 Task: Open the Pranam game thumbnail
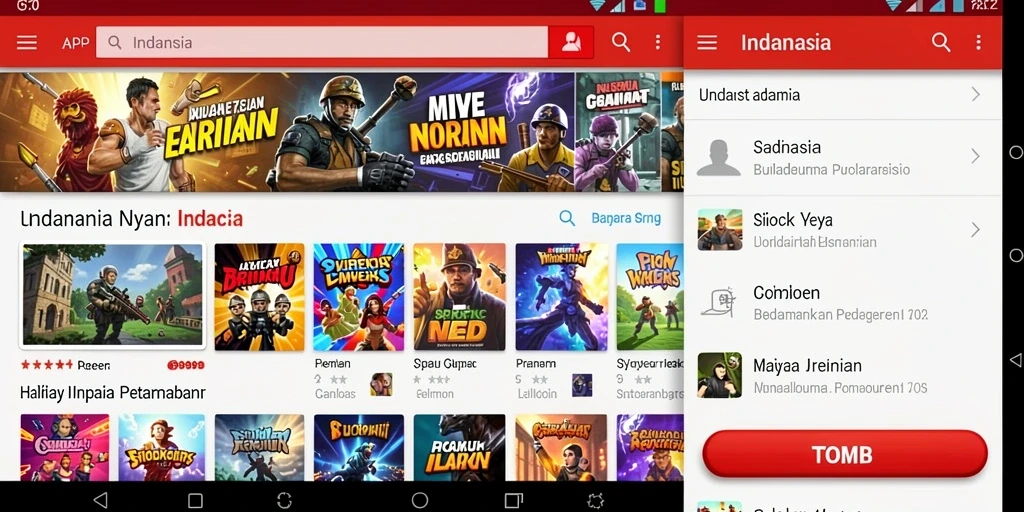[x=562, y=296]
